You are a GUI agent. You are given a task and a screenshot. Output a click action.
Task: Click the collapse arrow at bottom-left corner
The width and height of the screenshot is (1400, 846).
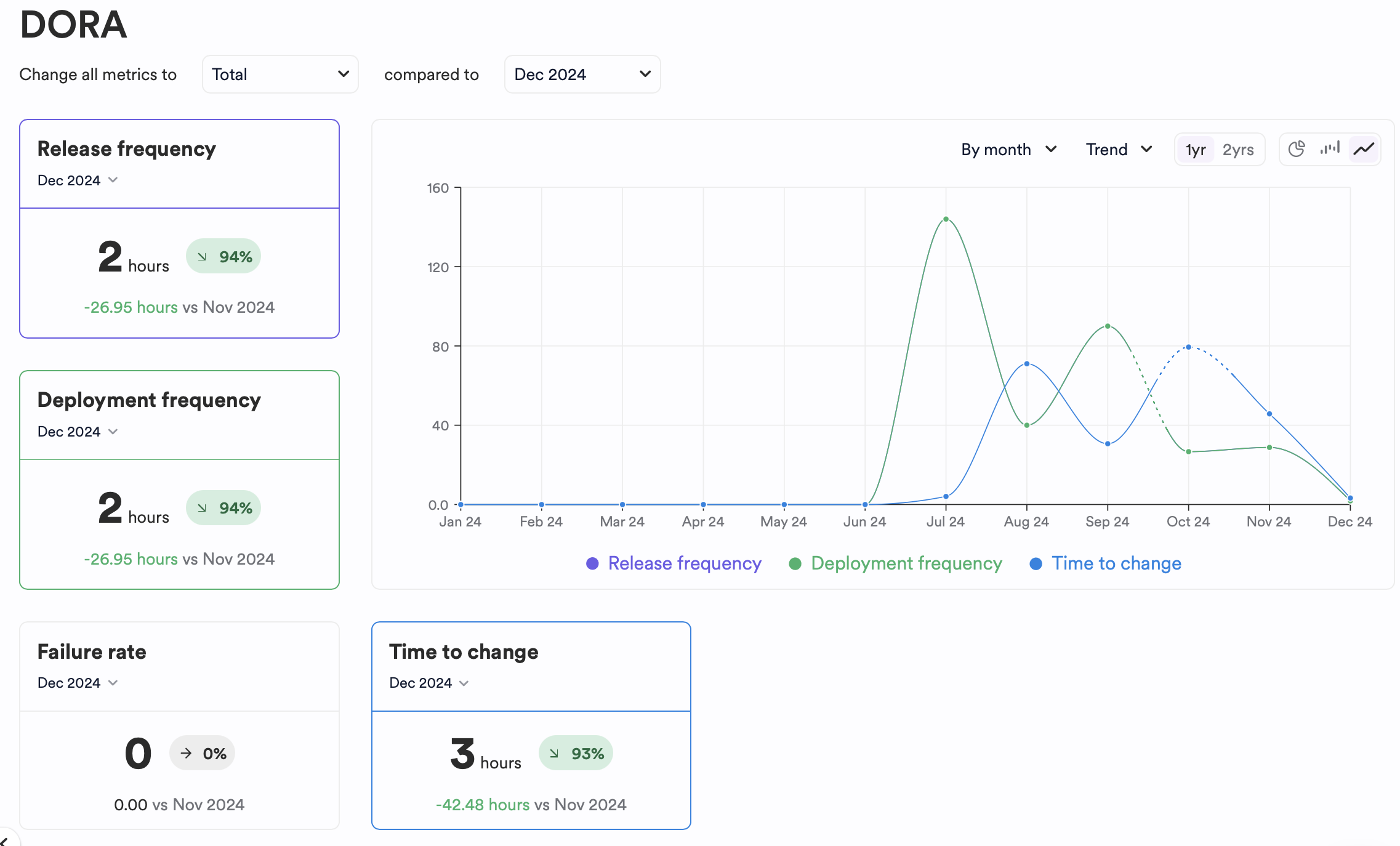pyautogui.click(x=5, y=840)
